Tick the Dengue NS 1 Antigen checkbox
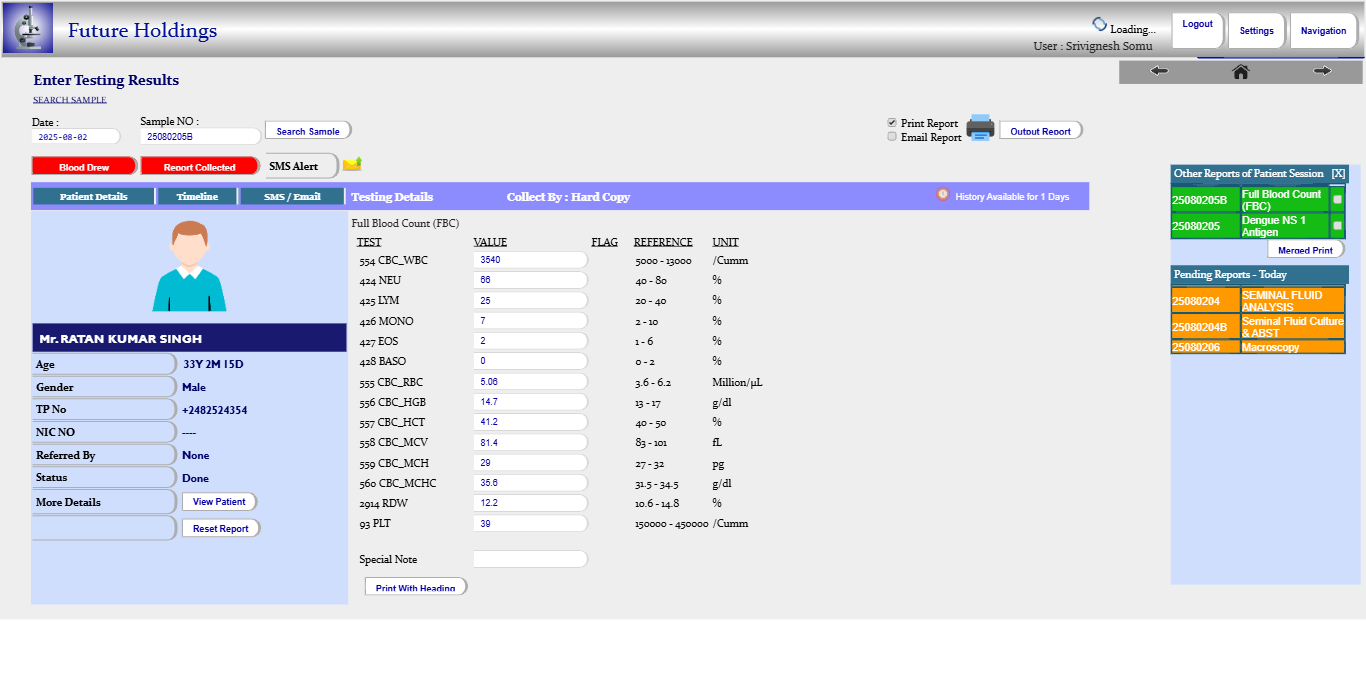Viewport: 1366px width, 678px height. click(1337, 226)
